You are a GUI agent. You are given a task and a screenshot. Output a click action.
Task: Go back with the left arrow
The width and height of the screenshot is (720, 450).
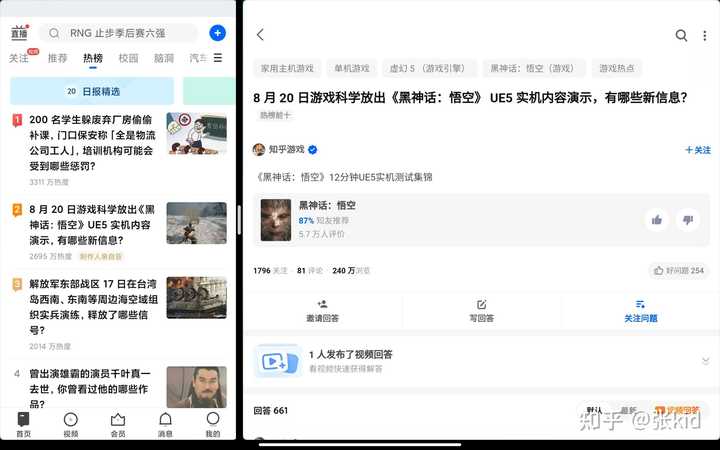coord(260,34)
